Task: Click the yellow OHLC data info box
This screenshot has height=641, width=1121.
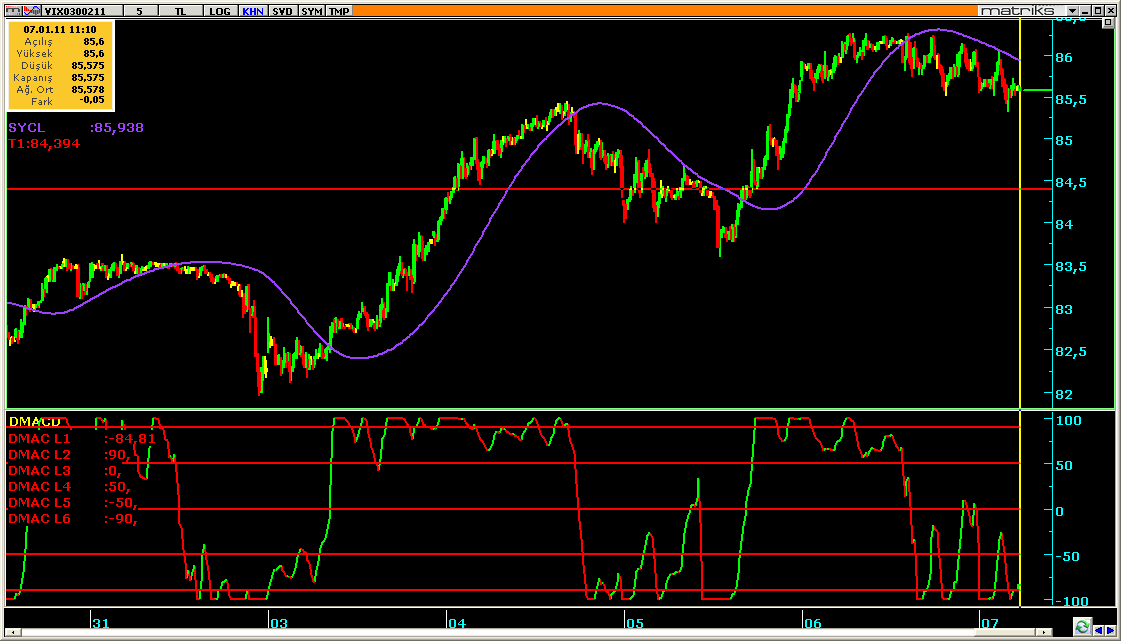Action: (61, 66)
